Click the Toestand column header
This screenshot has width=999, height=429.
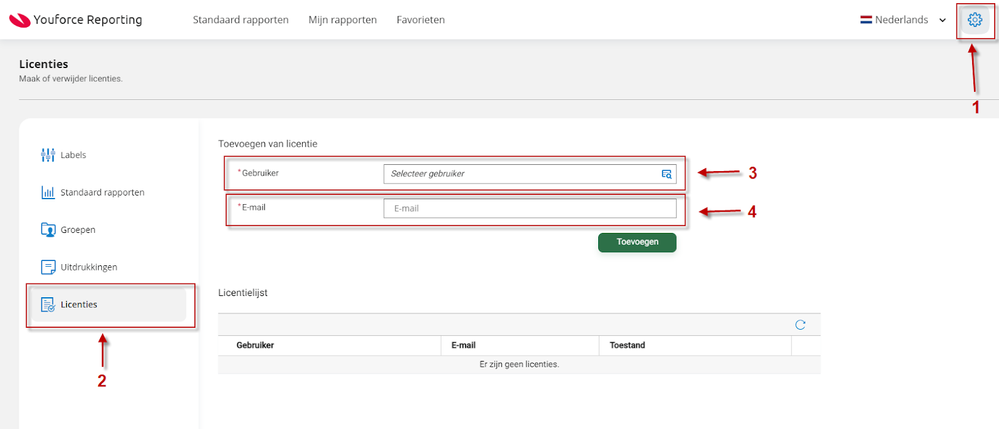625,345
